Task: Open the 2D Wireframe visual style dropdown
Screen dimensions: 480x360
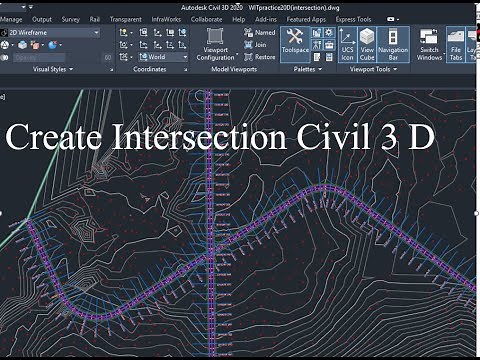Action: click(96, 33)
